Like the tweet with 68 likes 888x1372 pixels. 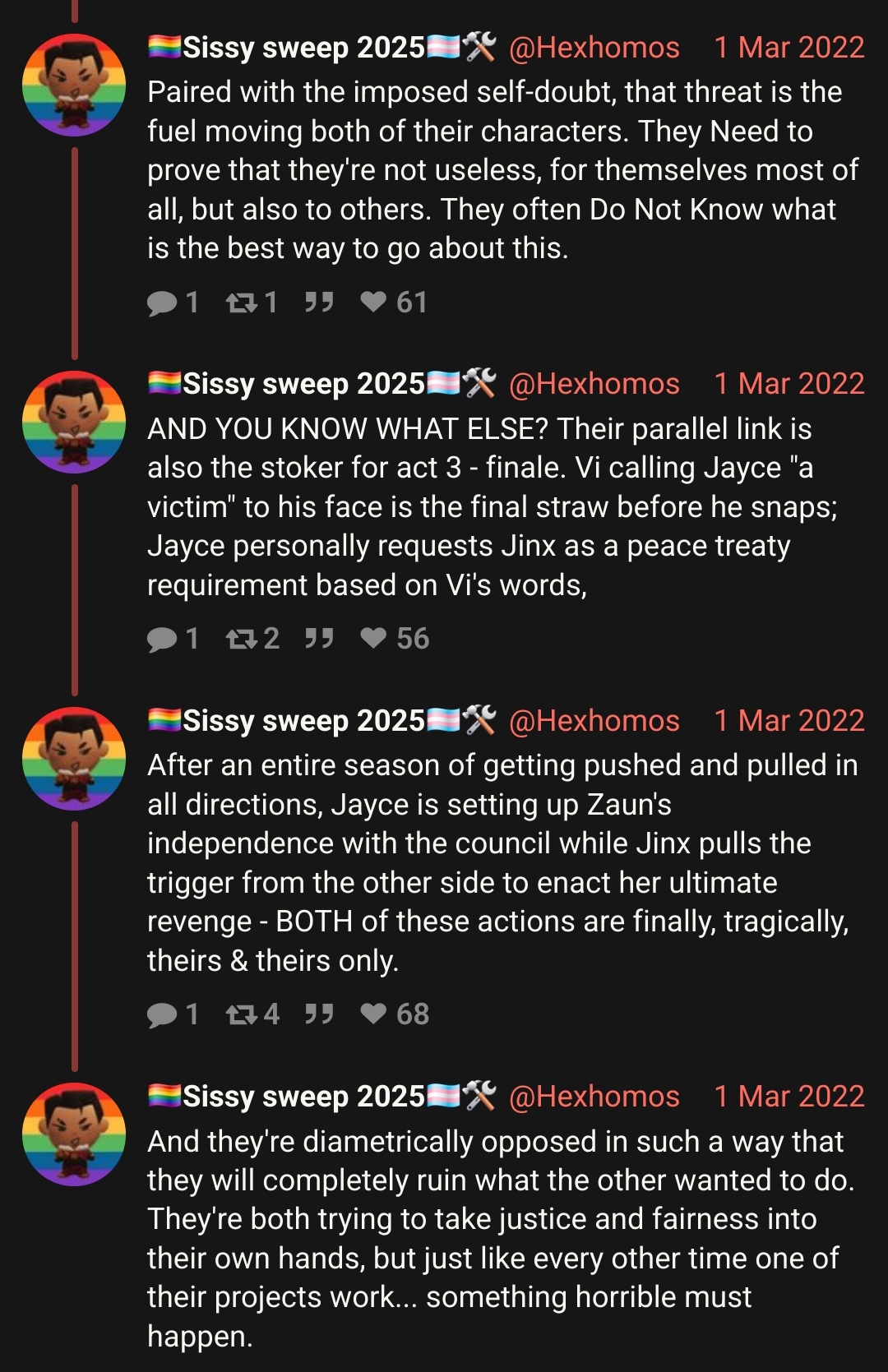(x=373, y=1014)
